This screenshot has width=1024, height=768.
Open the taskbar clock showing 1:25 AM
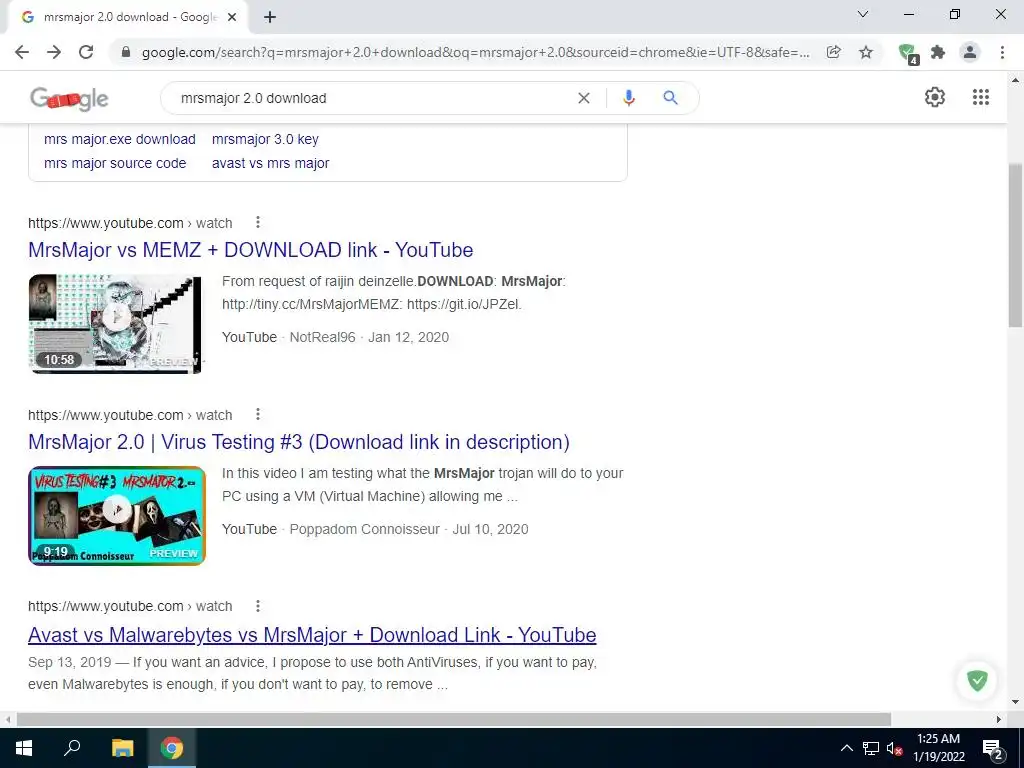coord(938,748)
